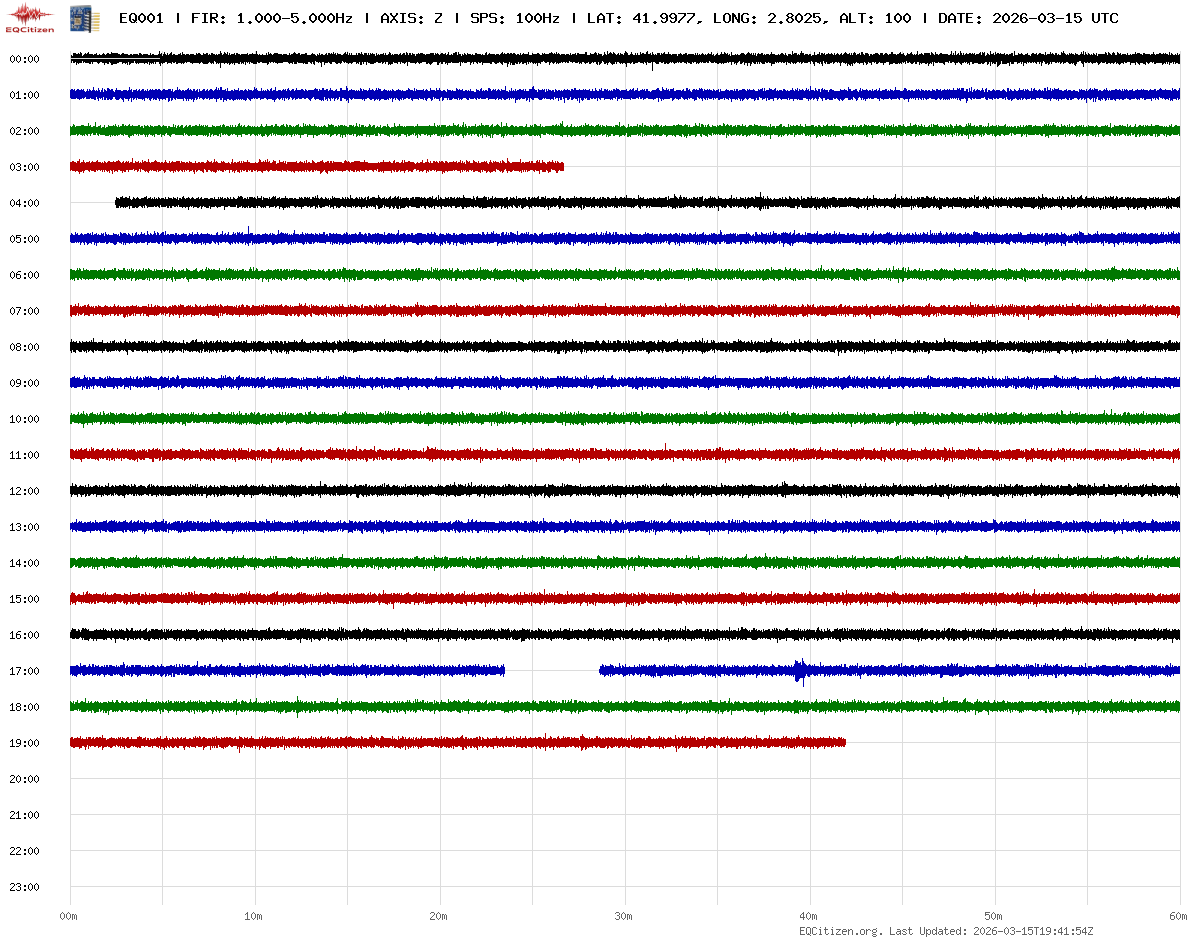Click the DATE 2026-03-15 UTC header text

point(1028,18)
